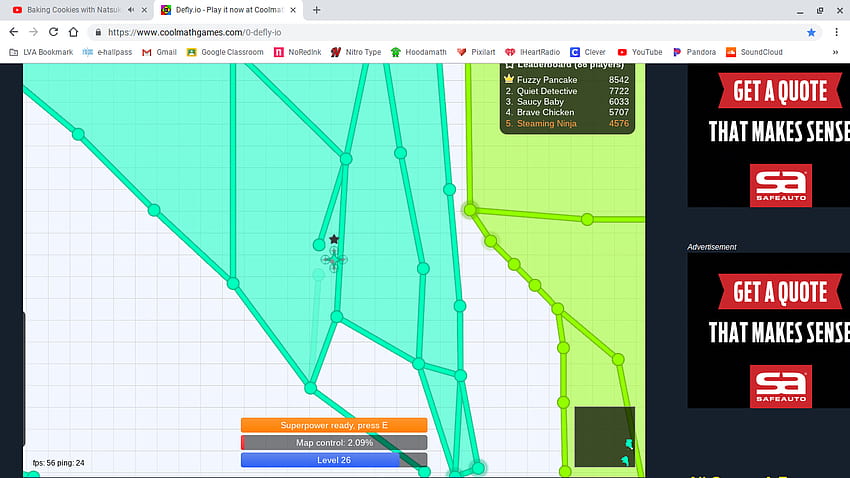850x478 pixels.
Task: Open the Hoodamath bookmark
Action: tap(418, 52)
